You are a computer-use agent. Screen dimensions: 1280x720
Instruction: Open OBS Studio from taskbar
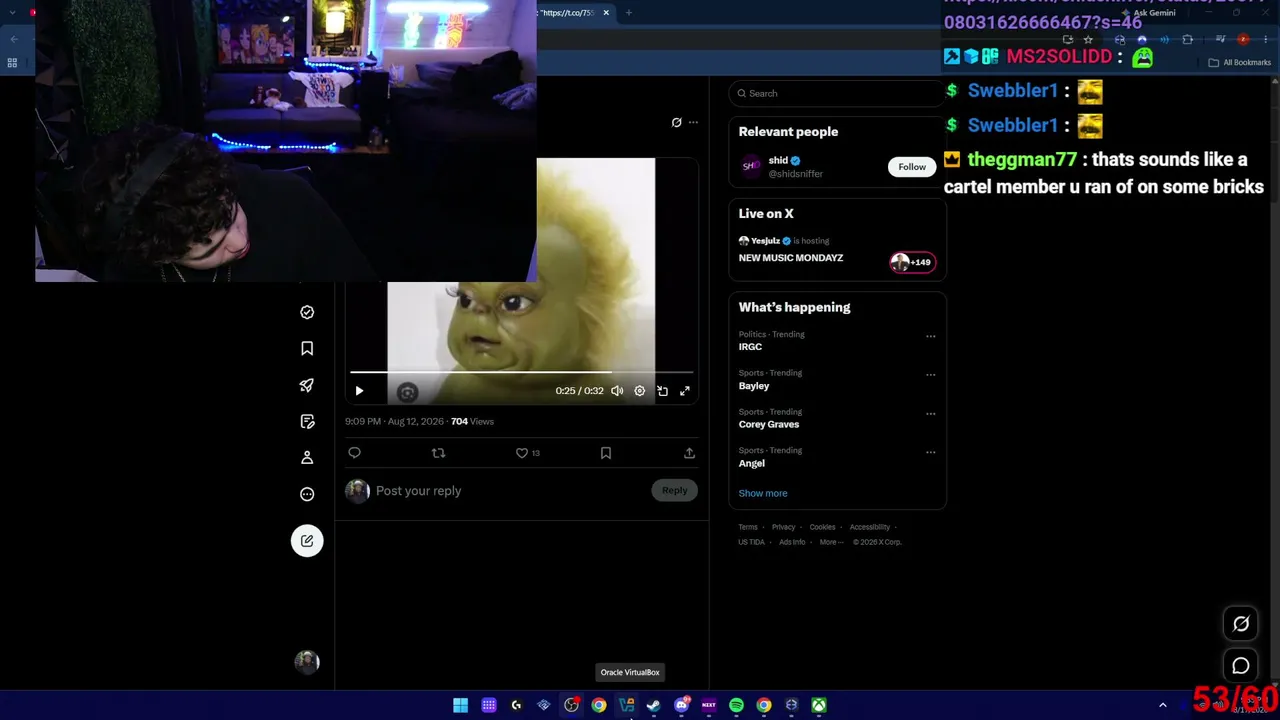(x=571, y=705)
